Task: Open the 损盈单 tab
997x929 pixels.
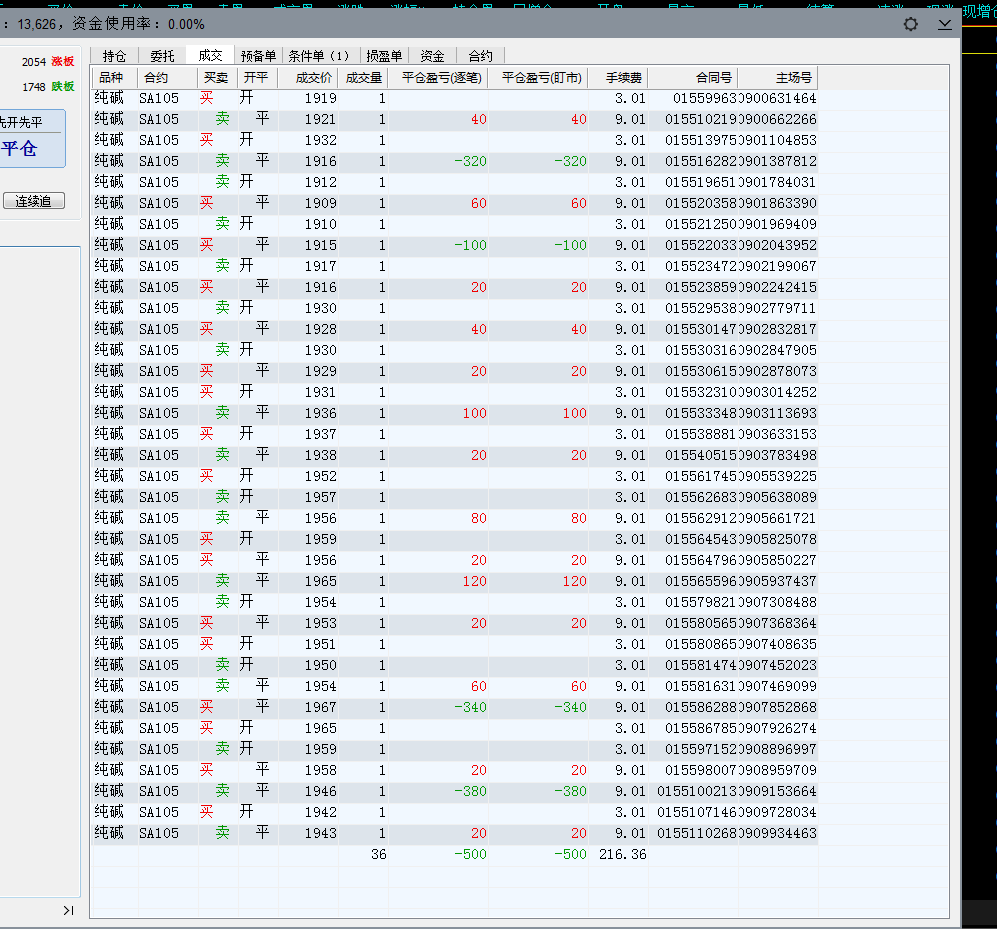Action: click(384, 56)
